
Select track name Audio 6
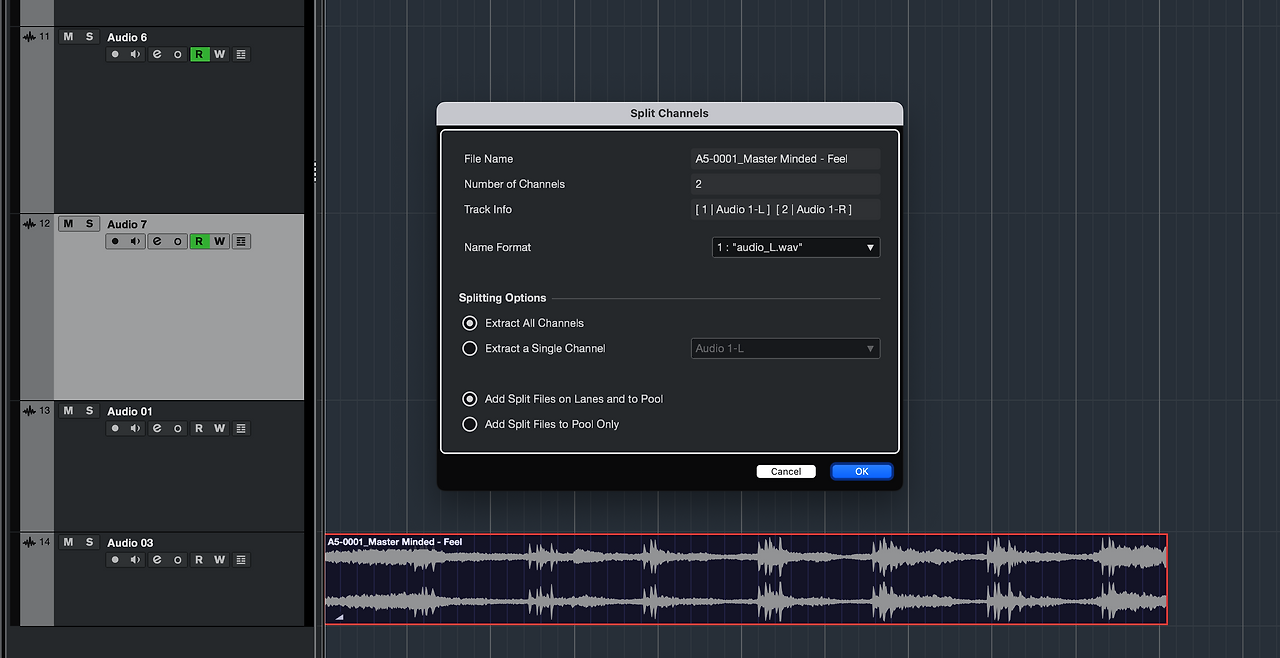point(127,37)
